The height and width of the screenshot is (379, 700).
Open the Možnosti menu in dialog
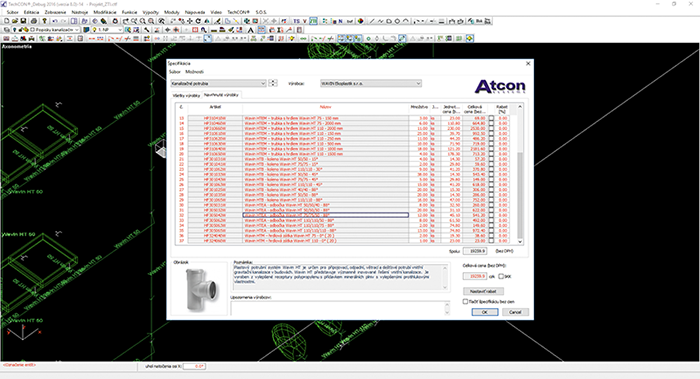pos(194,71)
